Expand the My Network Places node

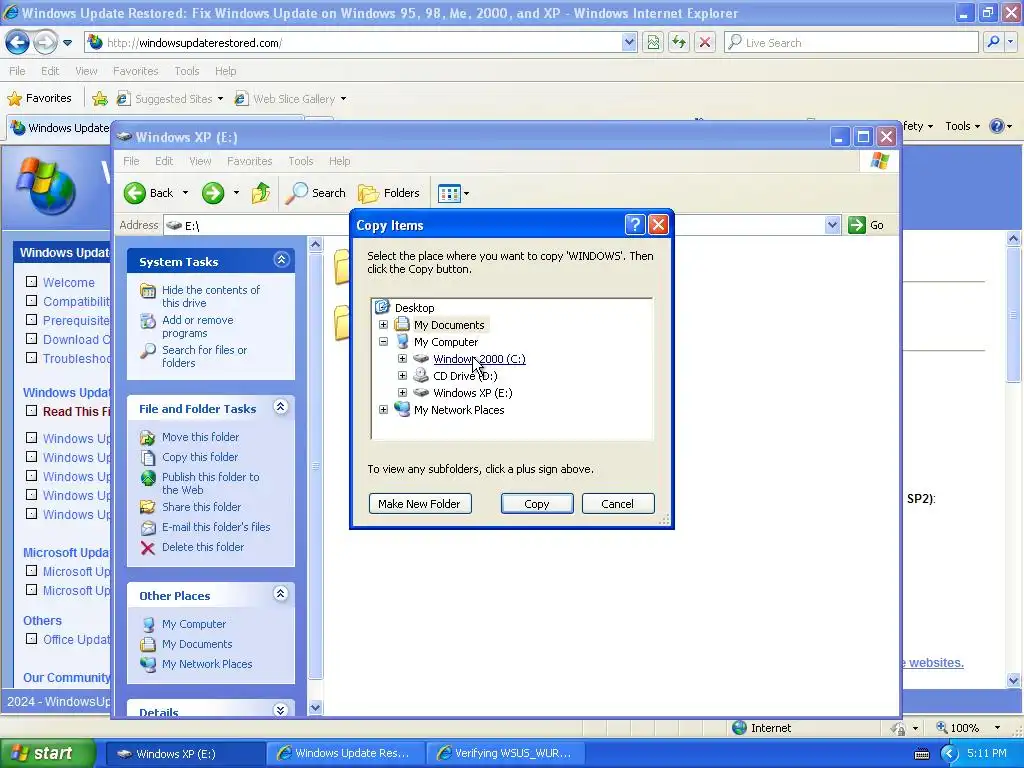pos(383,409)
